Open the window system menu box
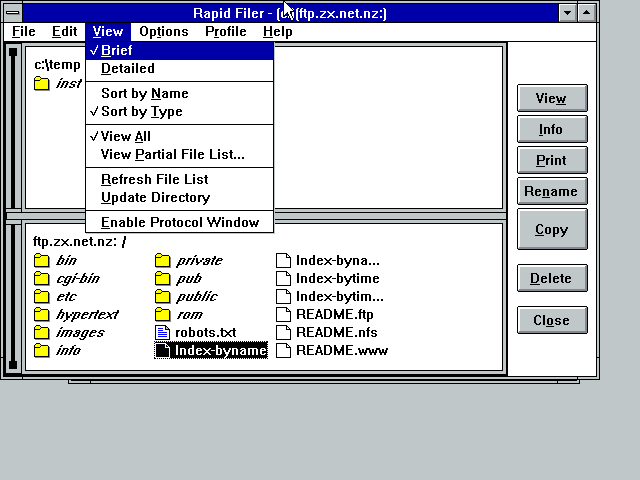Image resolution: width=640 pixels, height=480 pixels. 13,13
